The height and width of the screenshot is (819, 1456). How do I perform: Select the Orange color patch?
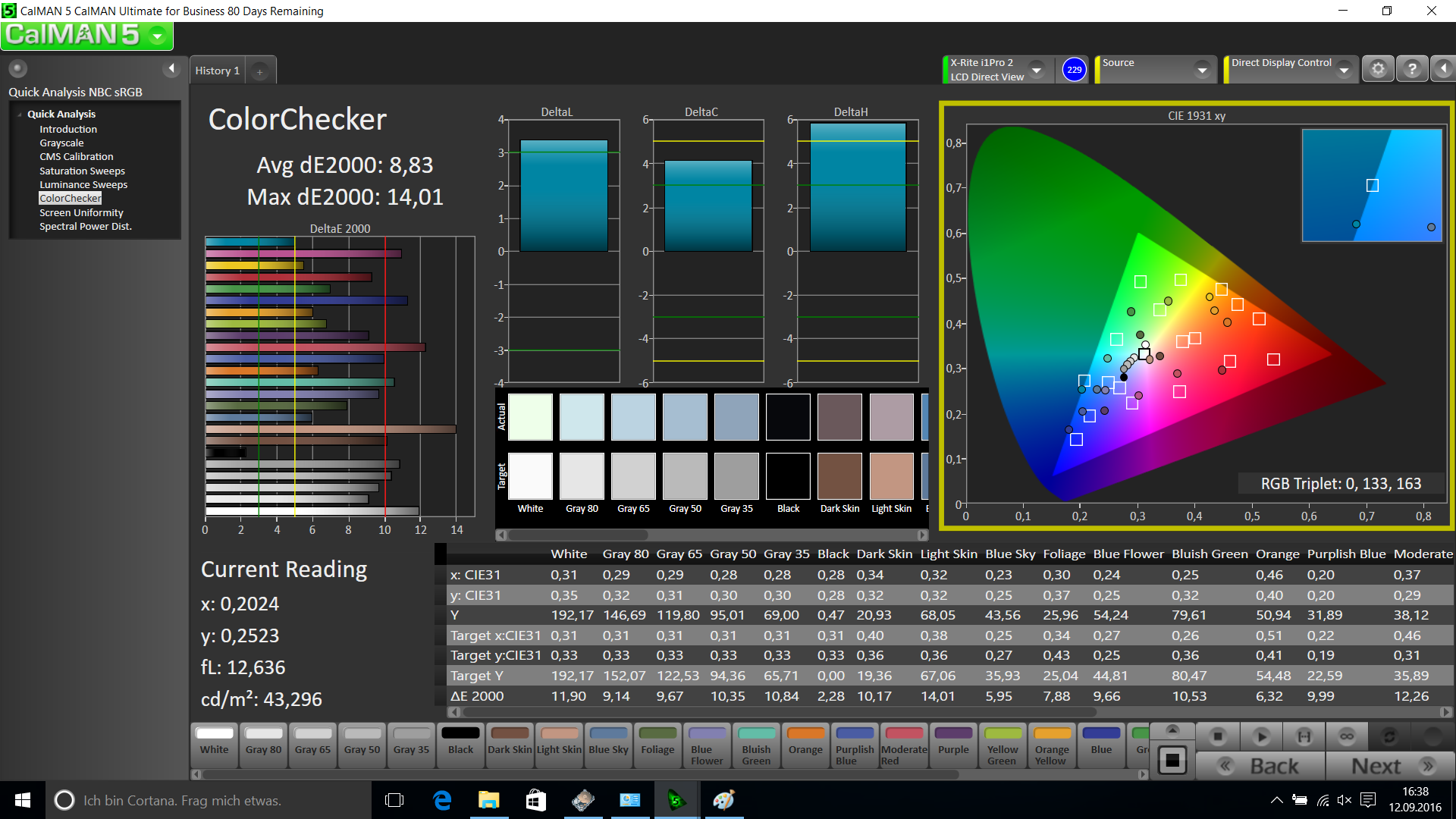[x=805, y=743]
